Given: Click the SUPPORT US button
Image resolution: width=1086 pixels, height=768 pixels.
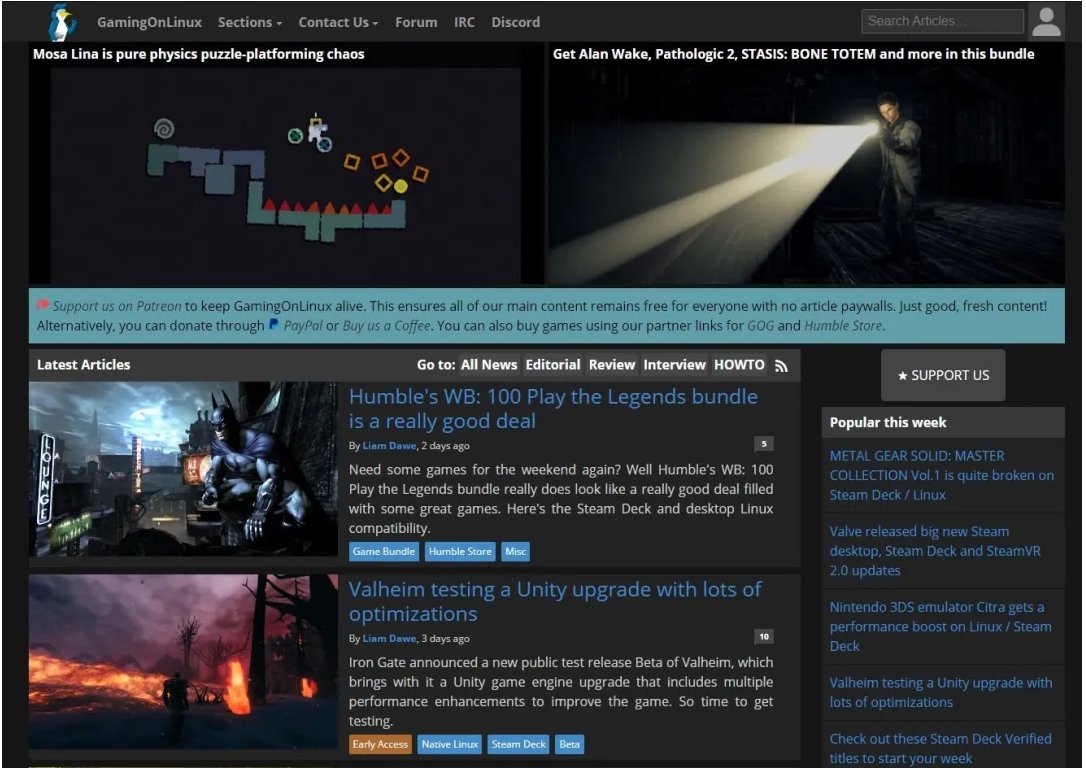Looking at the screenshot, I should tap(943, 375).
